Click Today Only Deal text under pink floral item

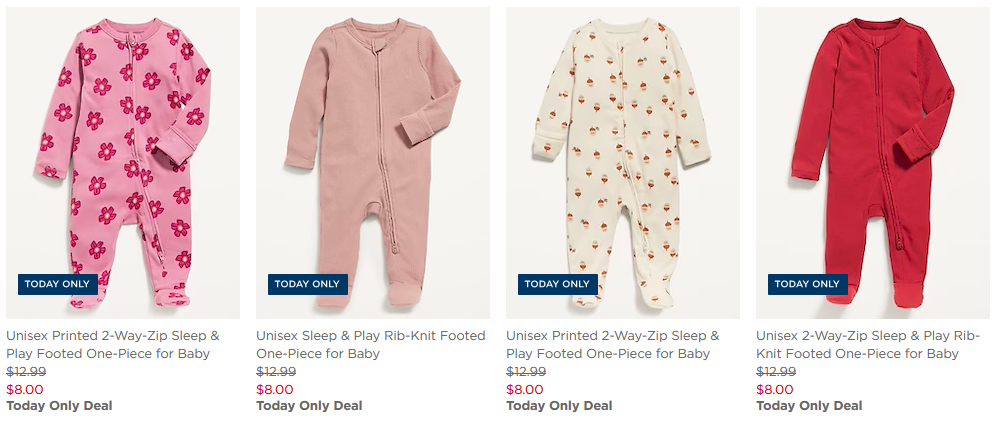(59, 406)
